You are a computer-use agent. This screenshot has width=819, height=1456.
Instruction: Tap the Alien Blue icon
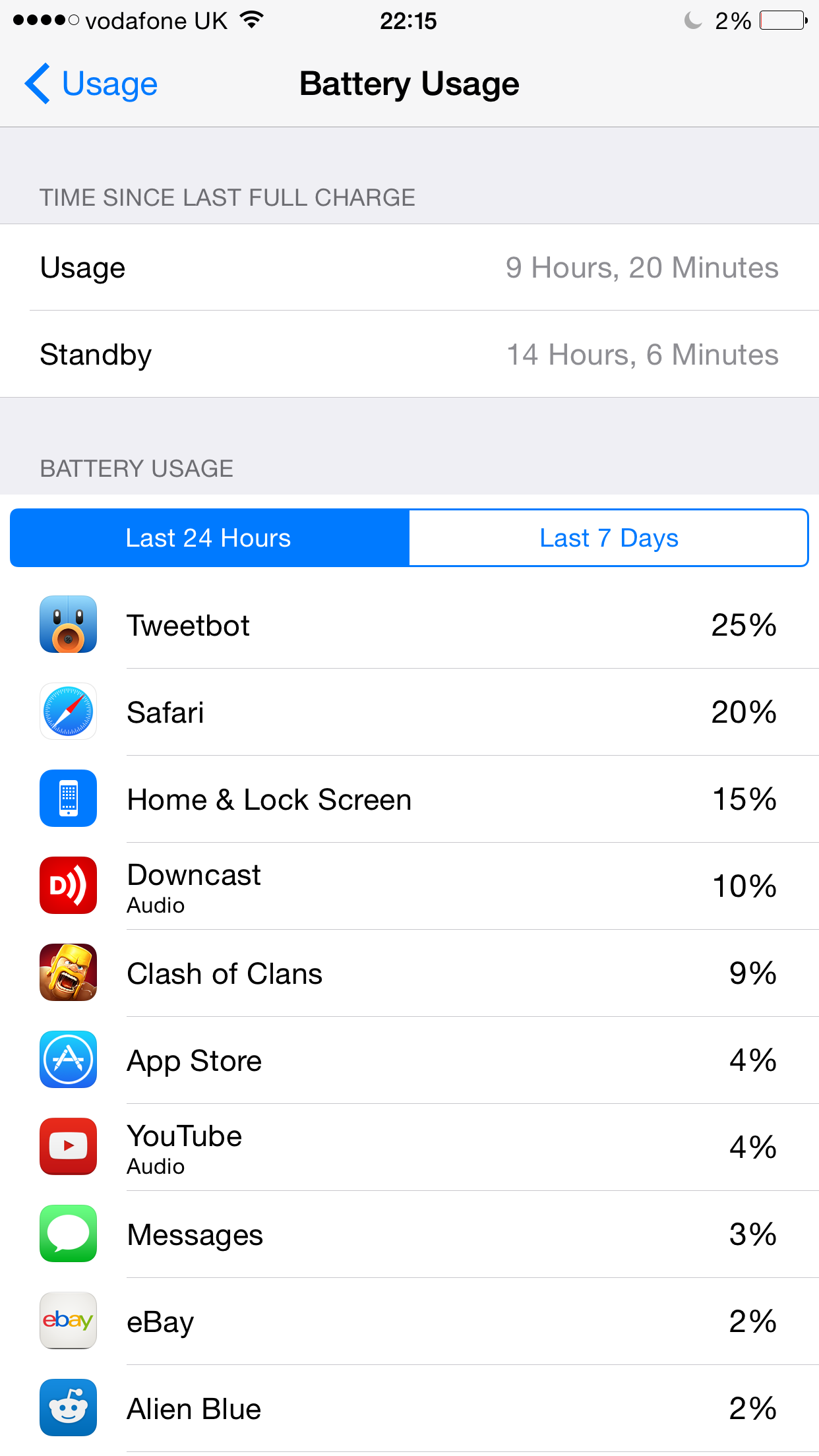tap(68, 1408)
